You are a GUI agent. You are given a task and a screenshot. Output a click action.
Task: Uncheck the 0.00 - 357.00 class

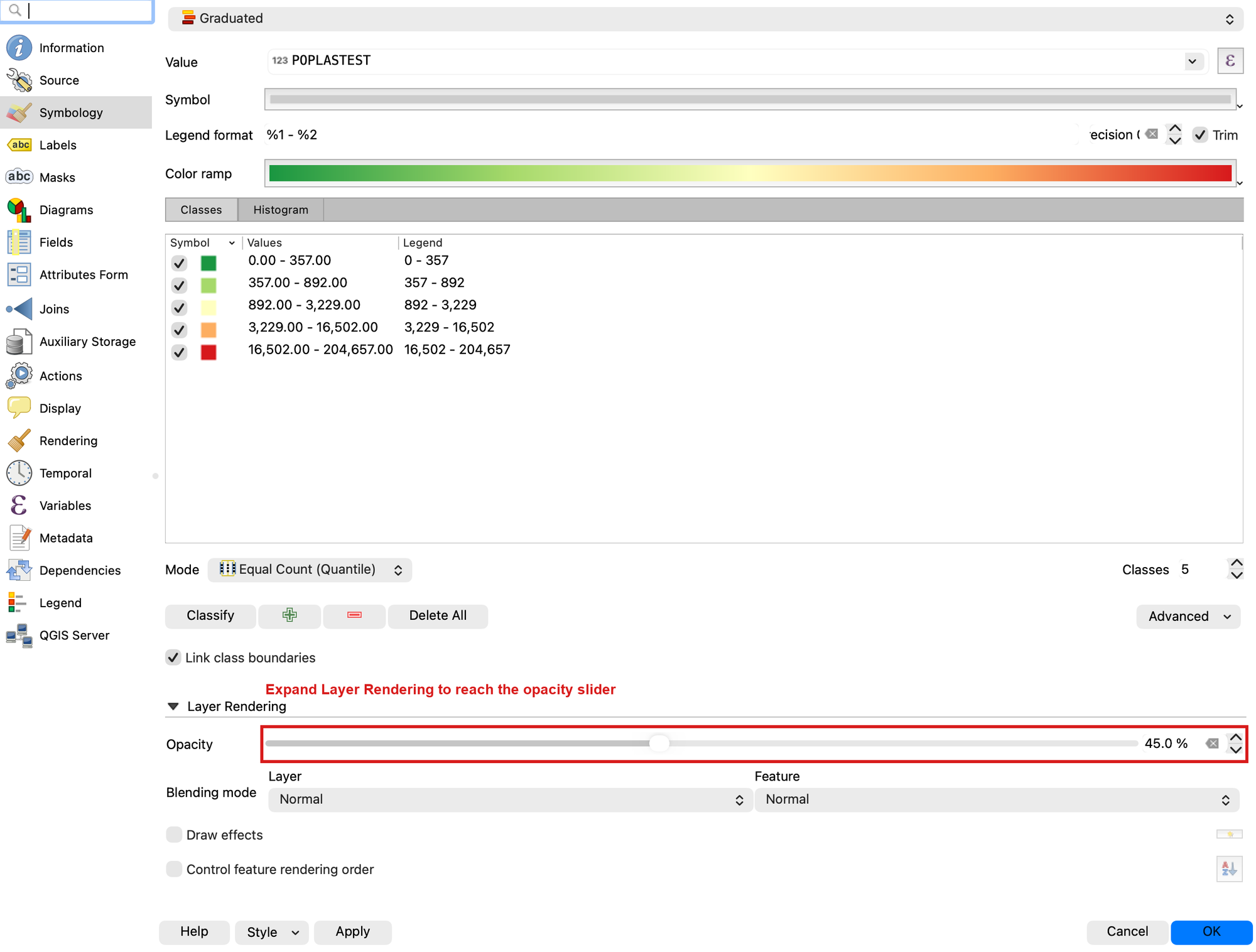click(x=179, y=263)
